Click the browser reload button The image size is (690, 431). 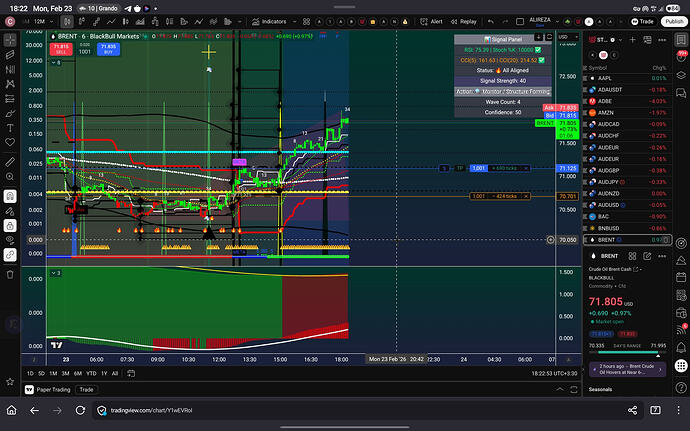coord(80,410)
